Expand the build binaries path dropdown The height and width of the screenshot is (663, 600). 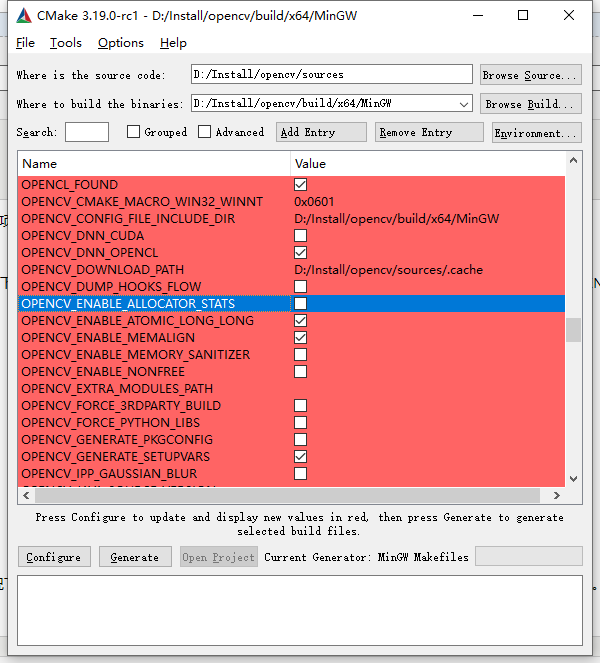click(x=464, y=104)
